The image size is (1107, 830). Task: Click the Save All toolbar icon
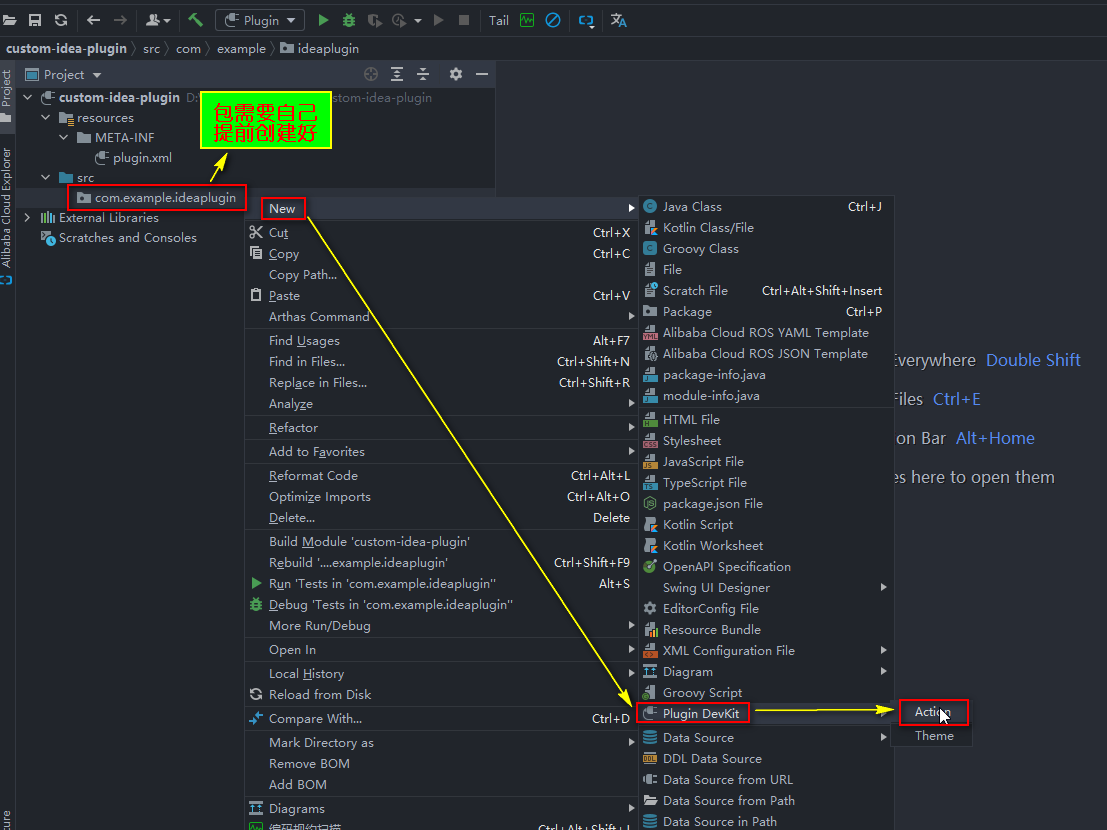(35, 20)
